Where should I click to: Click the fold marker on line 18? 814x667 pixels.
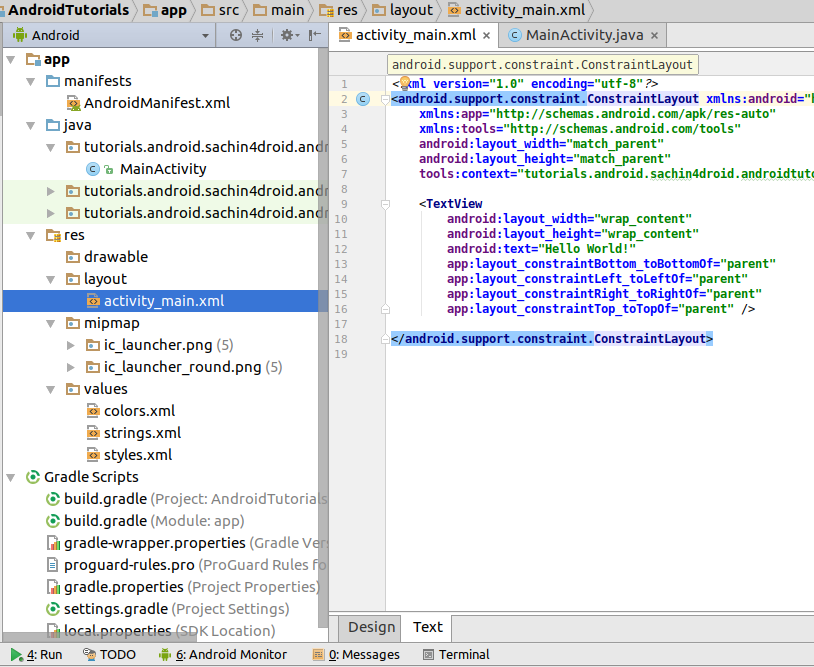tap(385, 339)
